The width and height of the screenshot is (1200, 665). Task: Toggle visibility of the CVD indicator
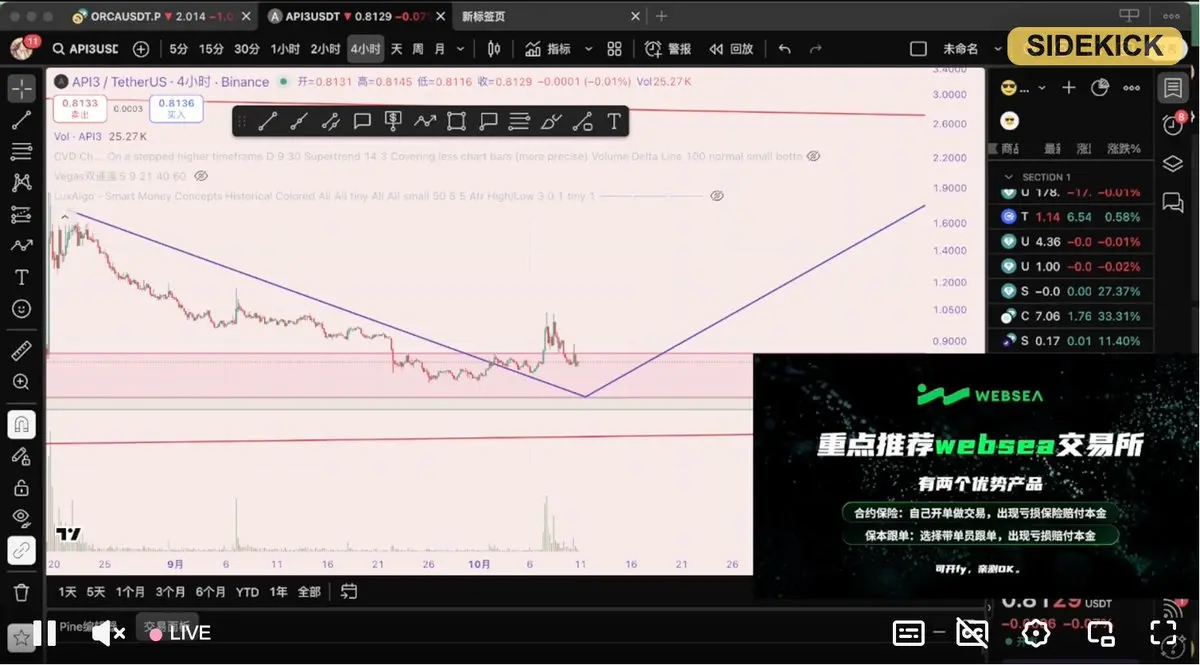click(814, 157)
